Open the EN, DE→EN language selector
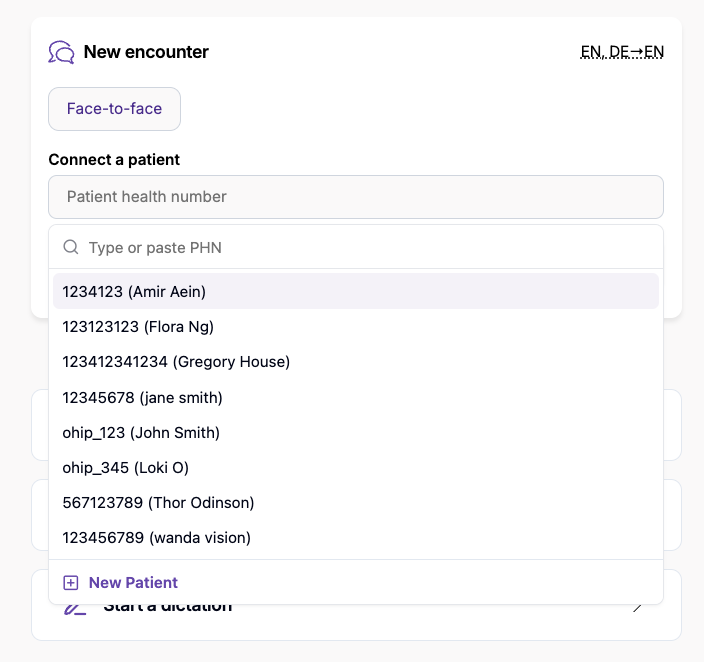The height and width of the screenshot is (662, 704). 622,52
